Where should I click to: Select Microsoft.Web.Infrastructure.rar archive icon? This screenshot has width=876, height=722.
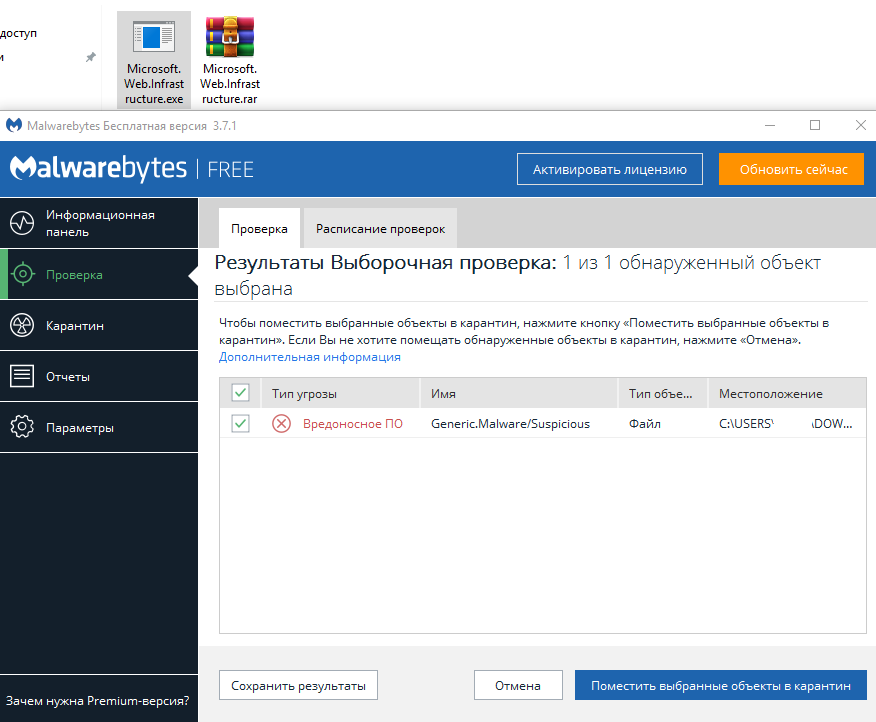pos(230,60)
